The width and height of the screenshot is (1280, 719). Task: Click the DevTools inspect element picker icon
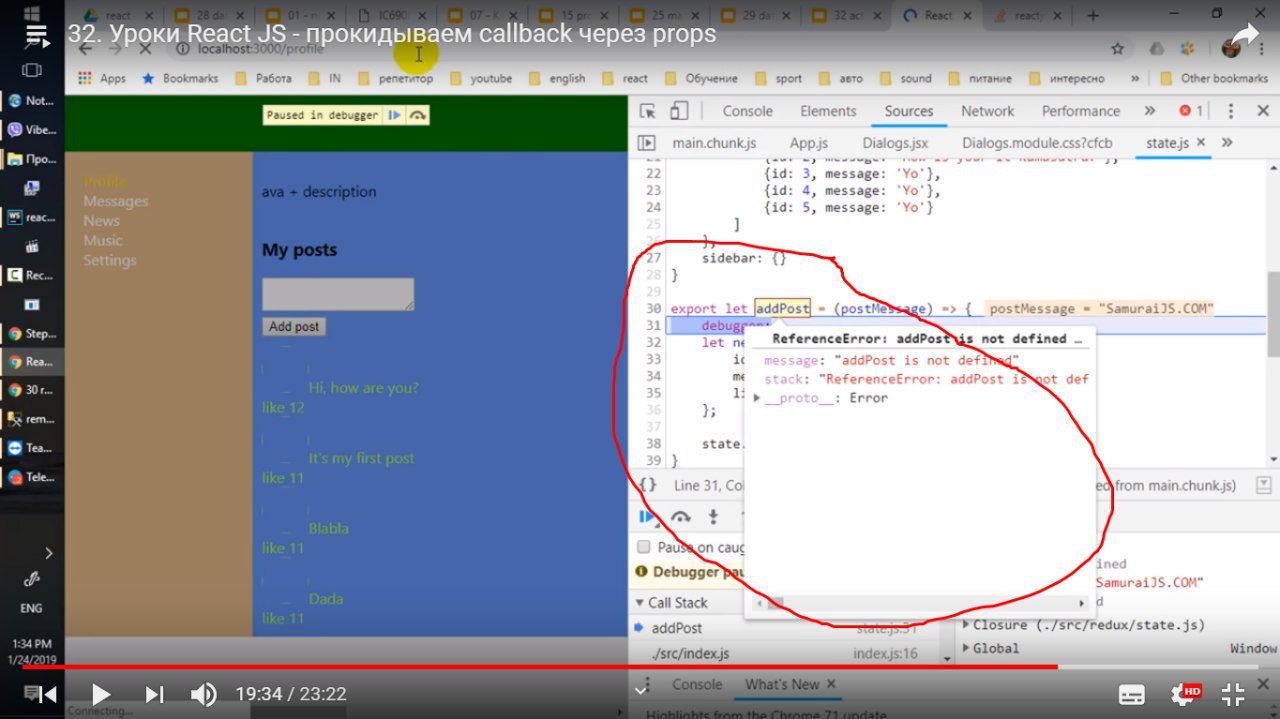tap(648, 111)
